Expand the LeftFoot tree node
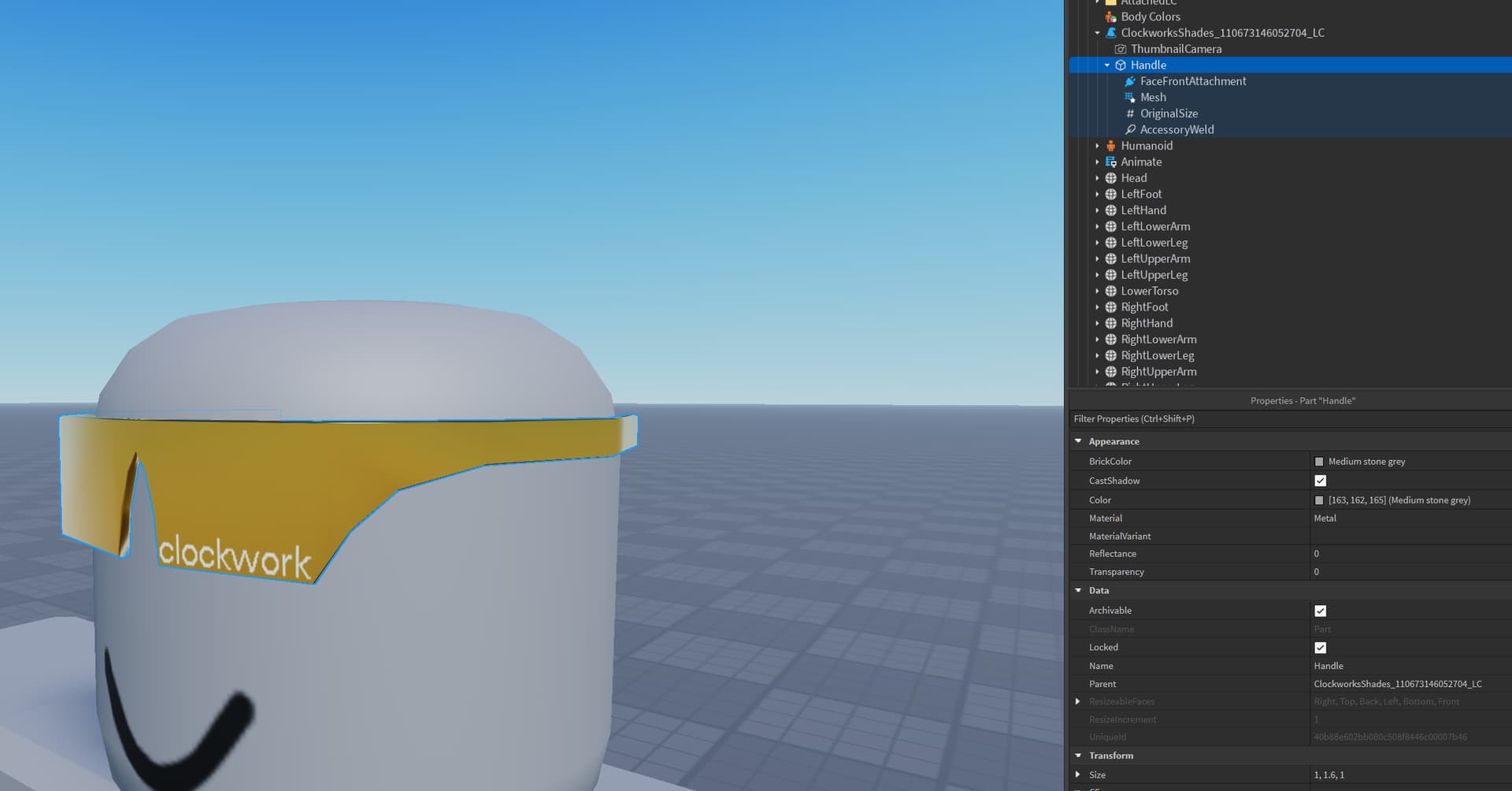 click(x=1097, y=195)
